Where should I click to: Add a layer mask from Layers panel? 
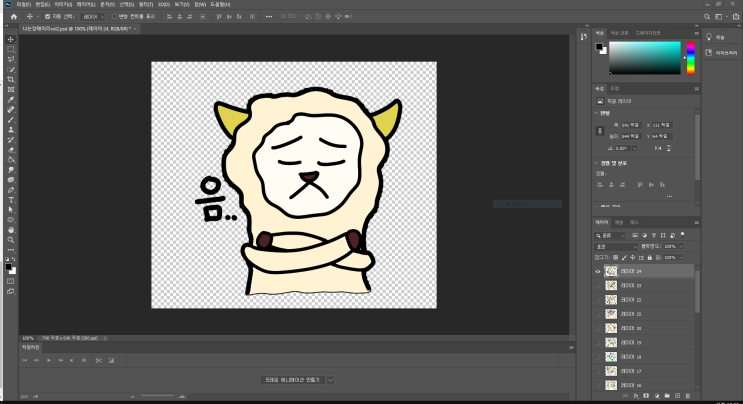click(646, 396)
